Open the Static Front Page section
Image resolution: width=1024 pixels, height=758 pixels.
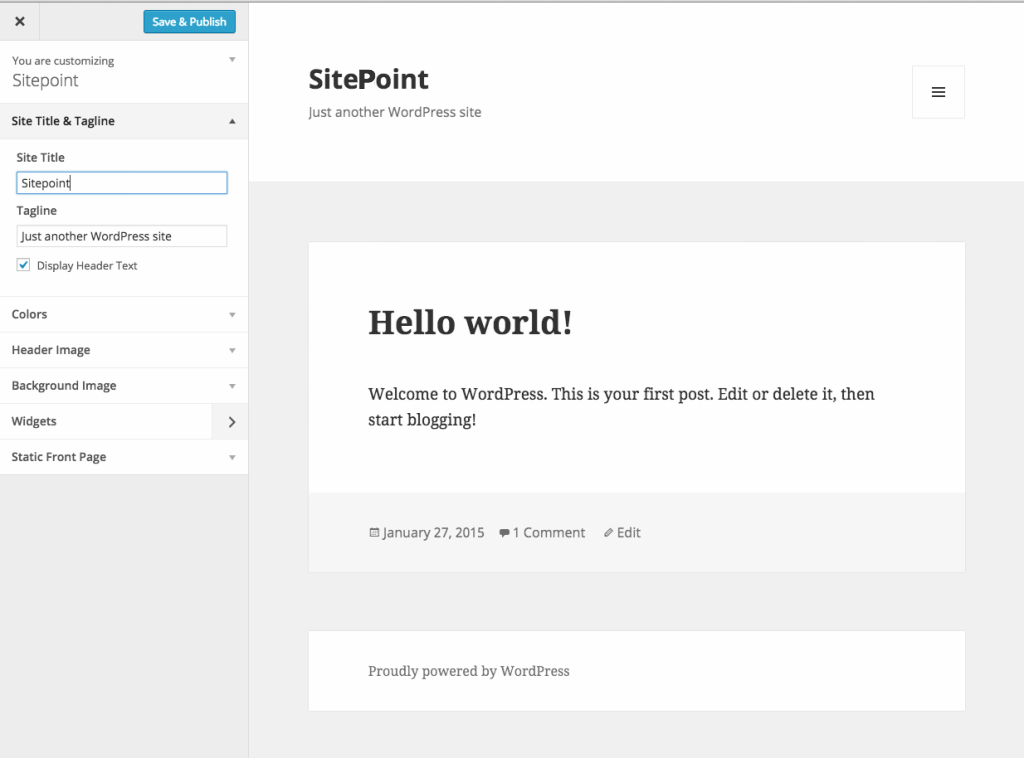pos(124,457)
